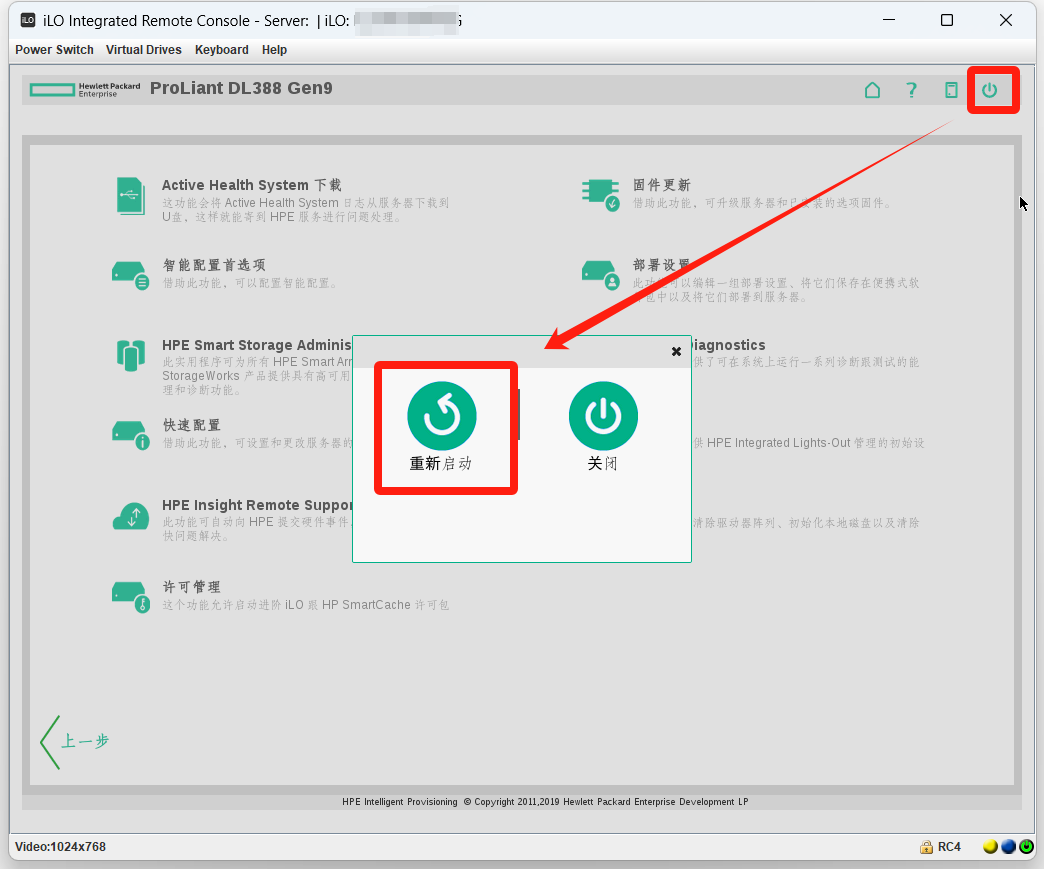1044x869 pixels.
Task: Click the 快速配置 quick configuration icon
Action: click(130, 434)
